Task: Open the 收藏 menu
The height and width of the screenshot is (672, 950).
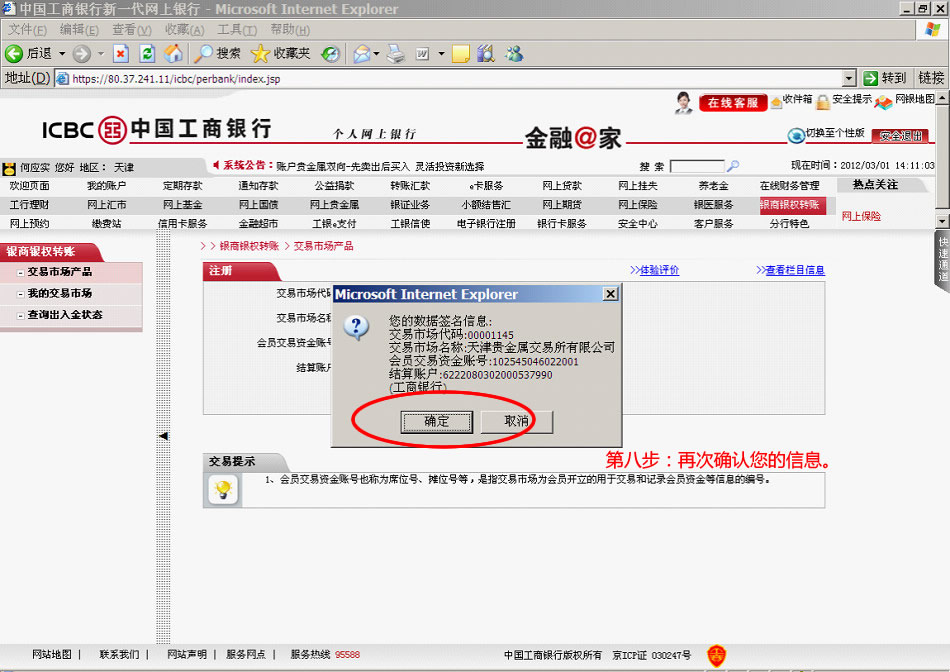Action: point(184,30)
